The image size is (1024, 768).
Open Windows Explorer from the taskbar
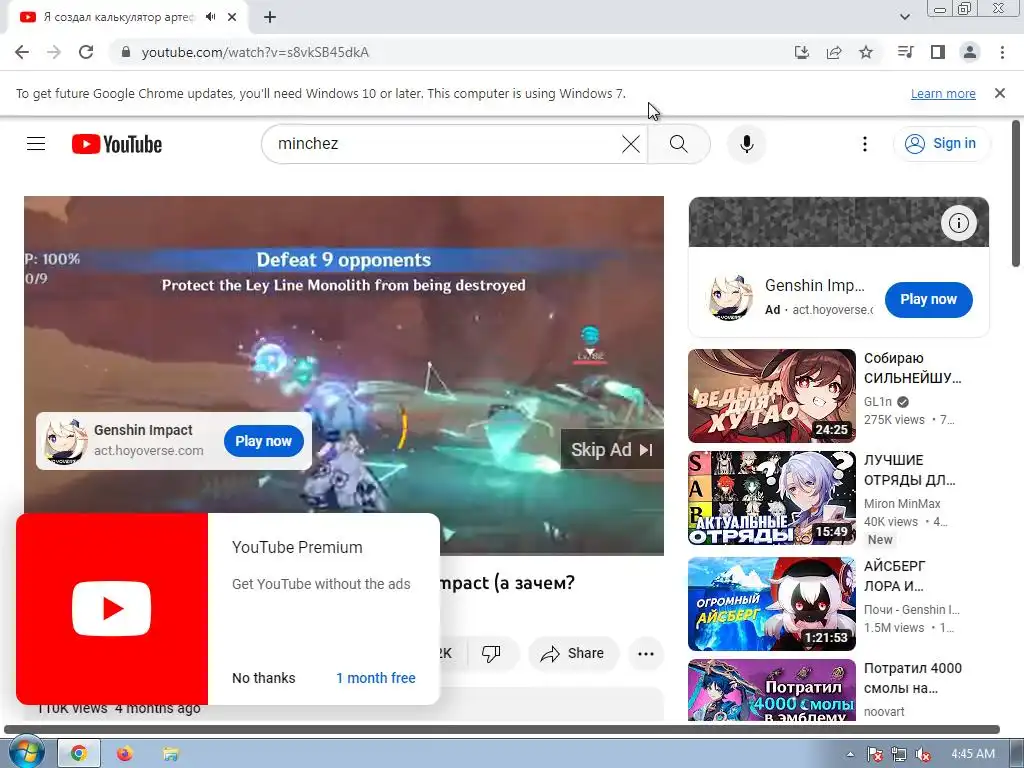point(170,754)
